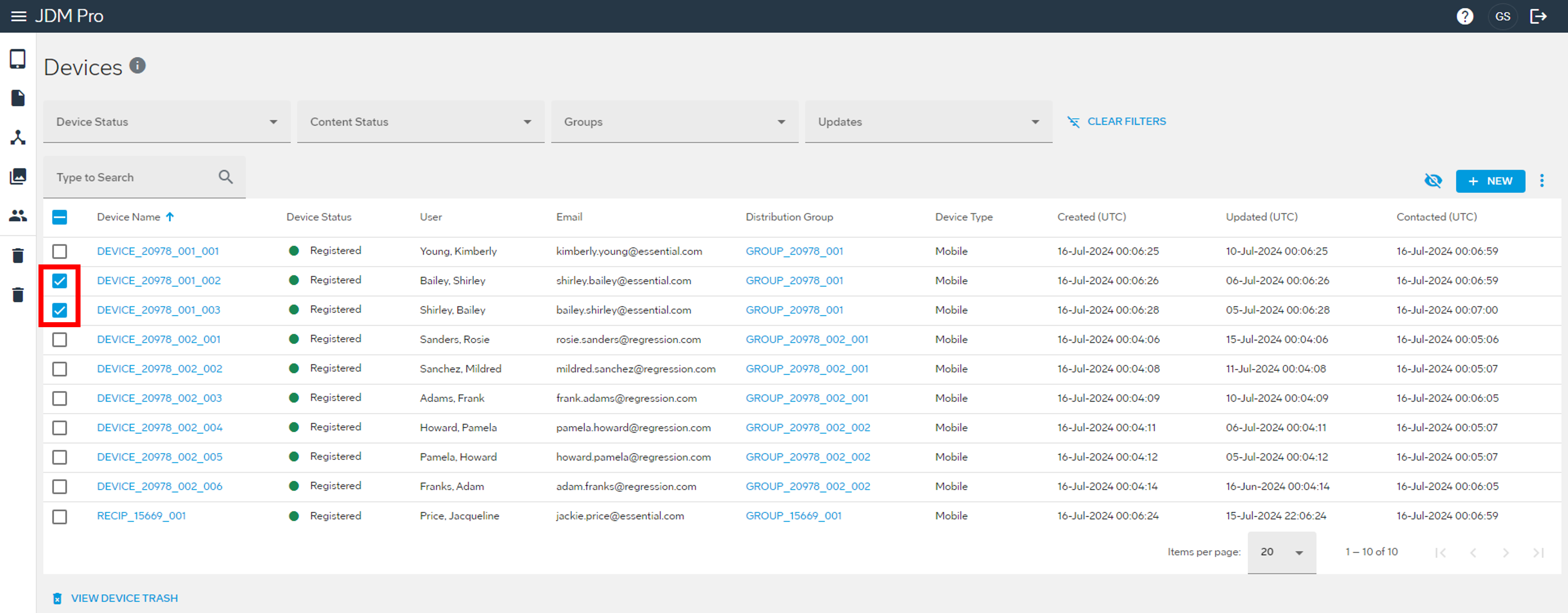The width and height of the screenshot is (1568, 613).
Task: Sort by Email column header
Action: coord(569,217)
